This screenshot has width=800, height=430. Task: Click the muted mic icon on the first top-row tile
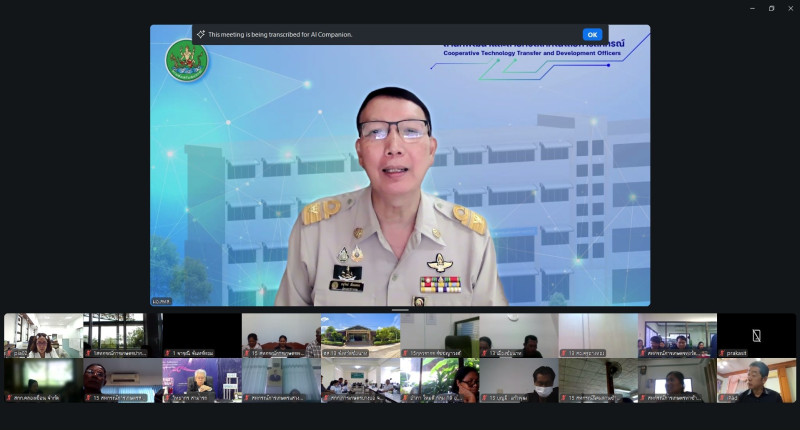tap(9, 353)
